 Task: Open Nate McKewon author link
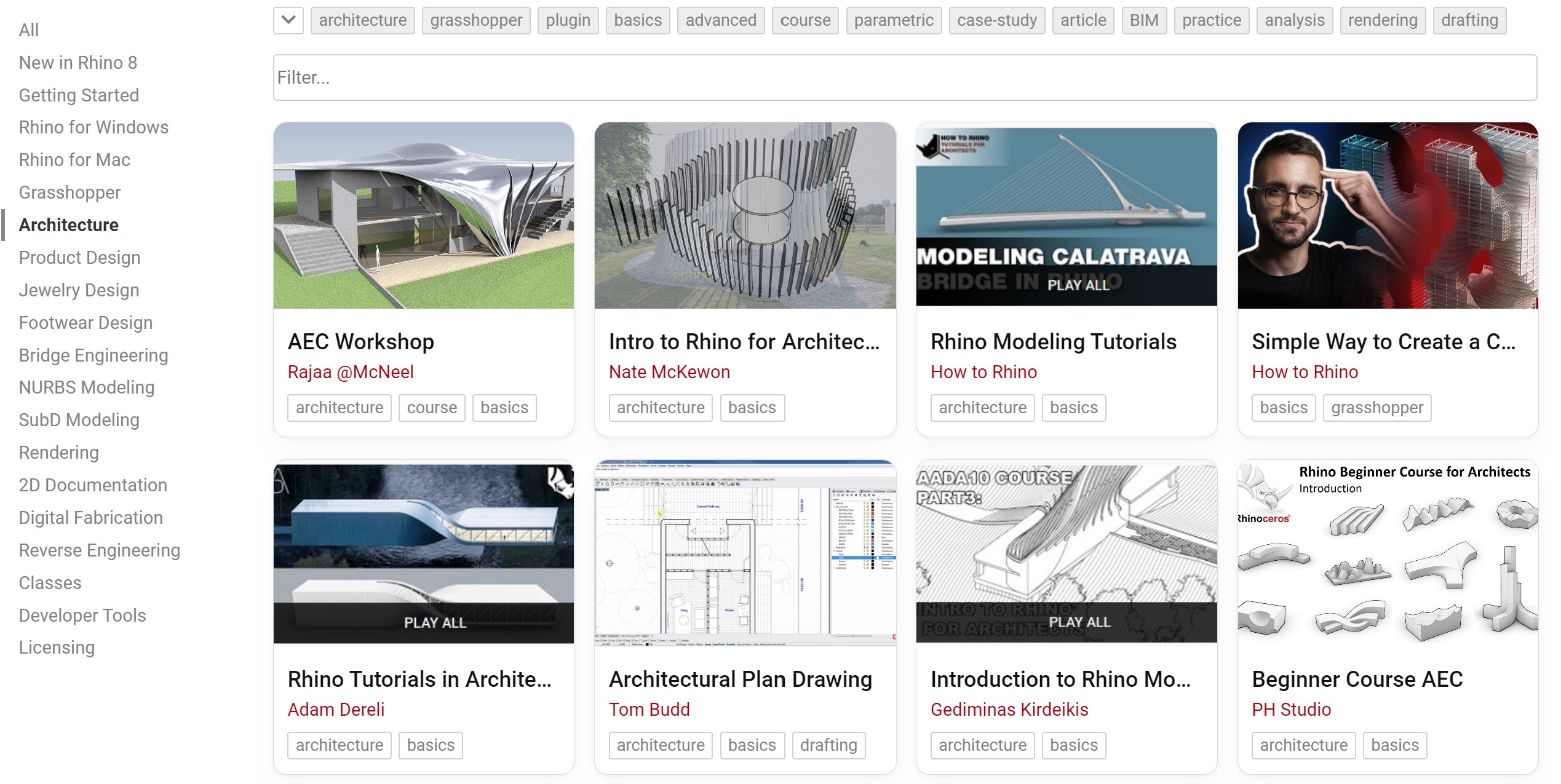669,372
